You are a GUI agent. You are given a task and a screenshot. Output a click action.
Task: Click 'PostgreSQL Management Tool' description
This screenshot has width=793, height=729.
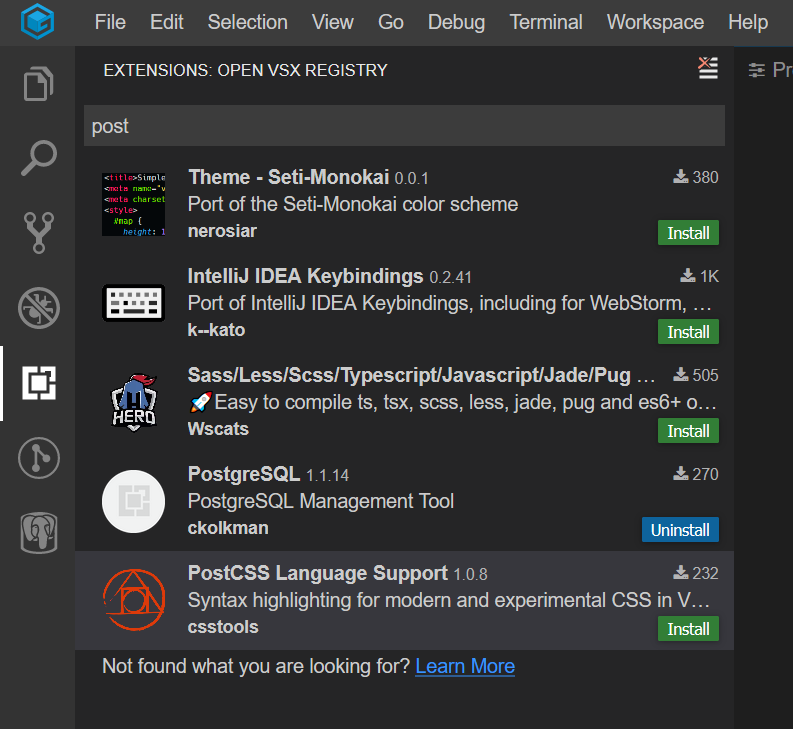coord(321,501)
